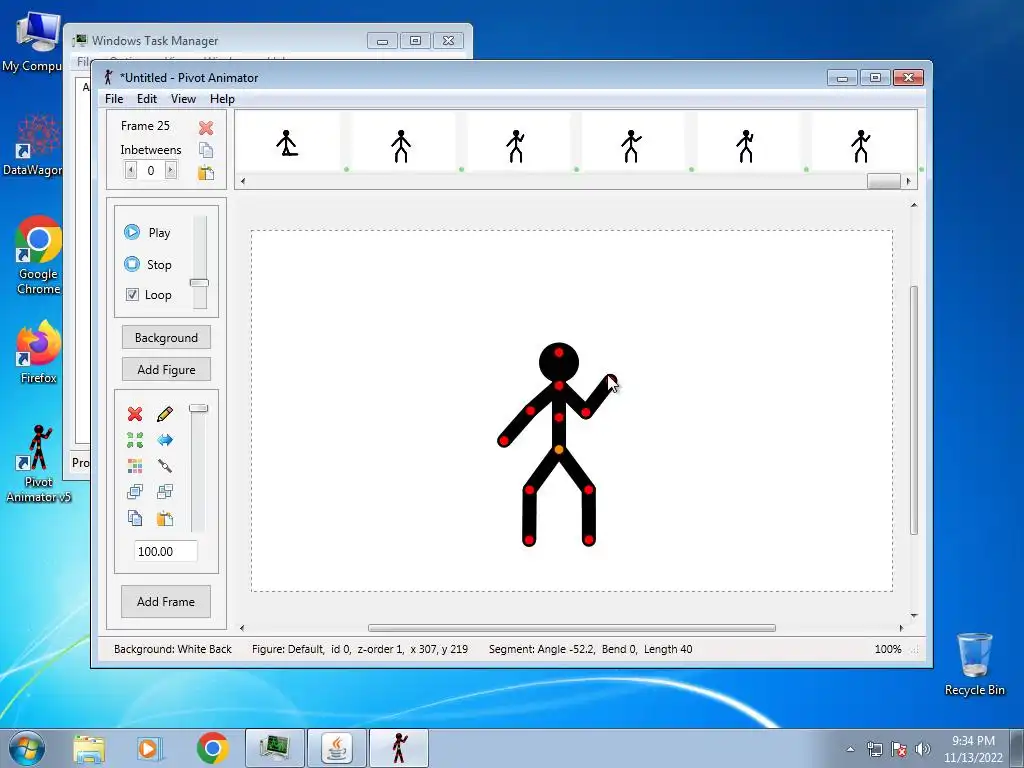Click the 100% zoom status text
Screen dimensions: 1024x768
tap(888, 649)
